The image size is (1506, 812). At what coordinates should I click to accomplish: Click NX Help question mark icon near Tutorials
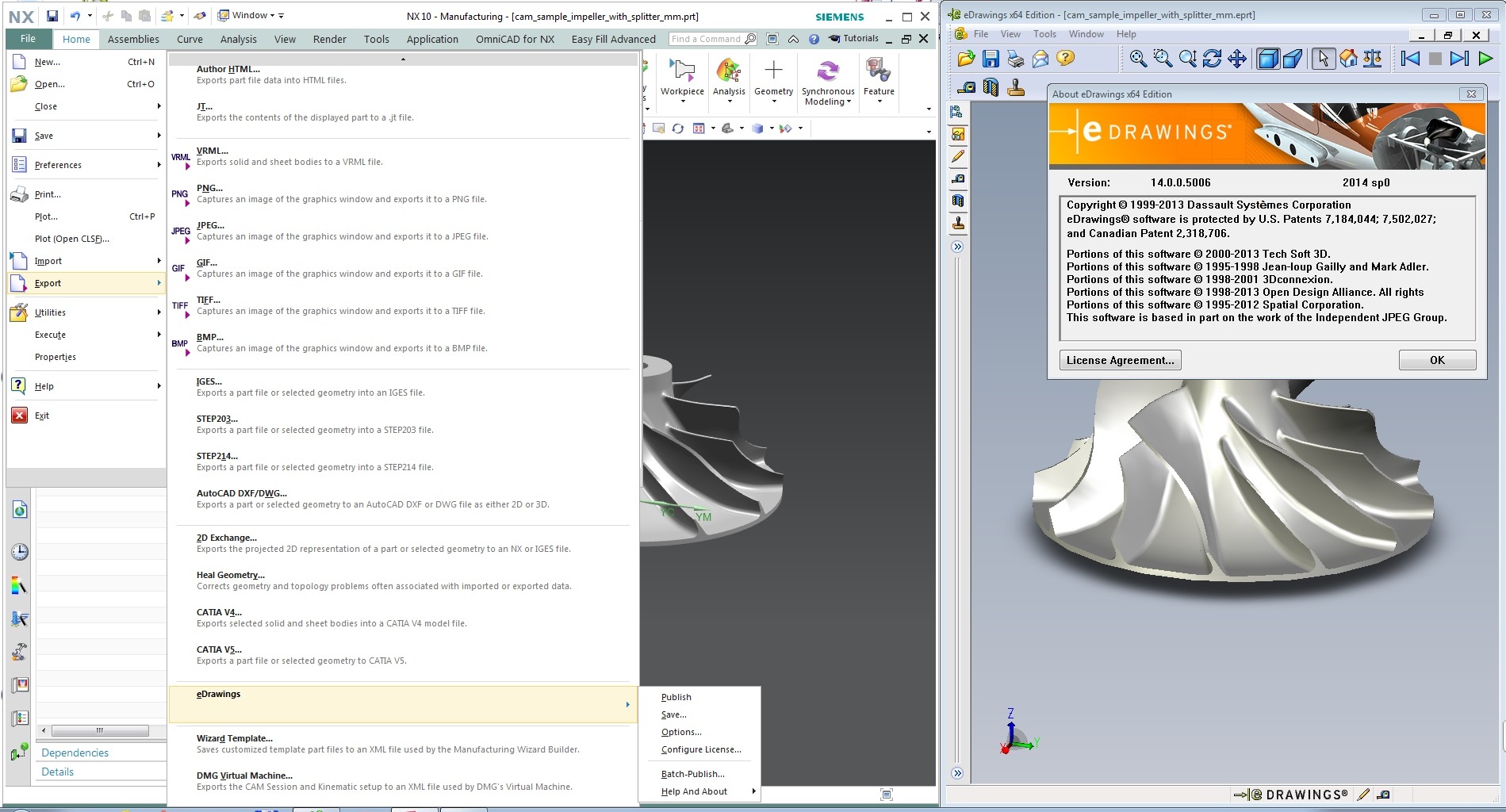coord(814,39)
